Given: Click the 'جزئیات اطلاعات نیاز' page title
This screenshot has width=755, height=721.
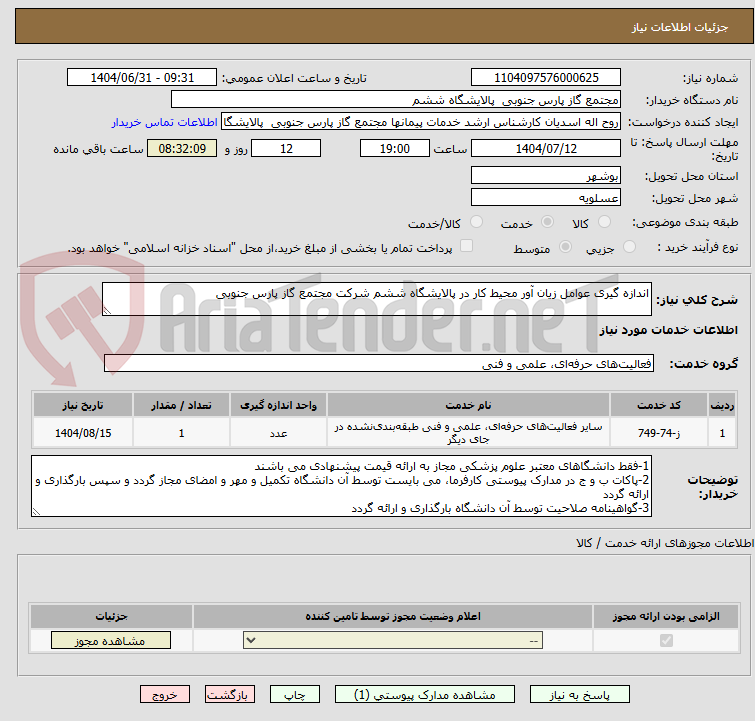Looking at the screenshot, I should pyautogui.click(x=679, y=27).
